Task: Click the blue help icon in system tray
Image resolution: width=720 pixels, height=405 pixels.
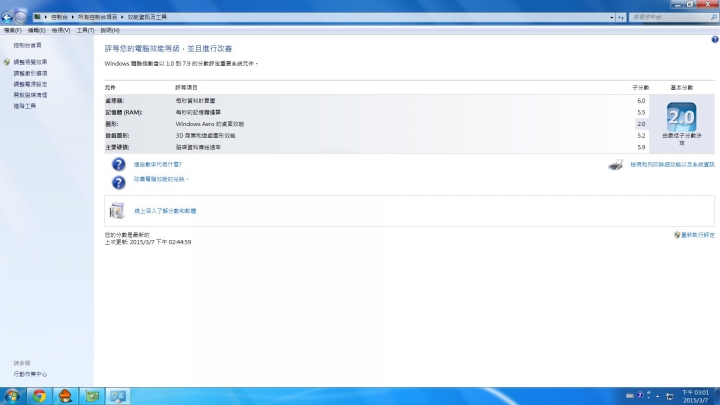Action: point(640,395)
